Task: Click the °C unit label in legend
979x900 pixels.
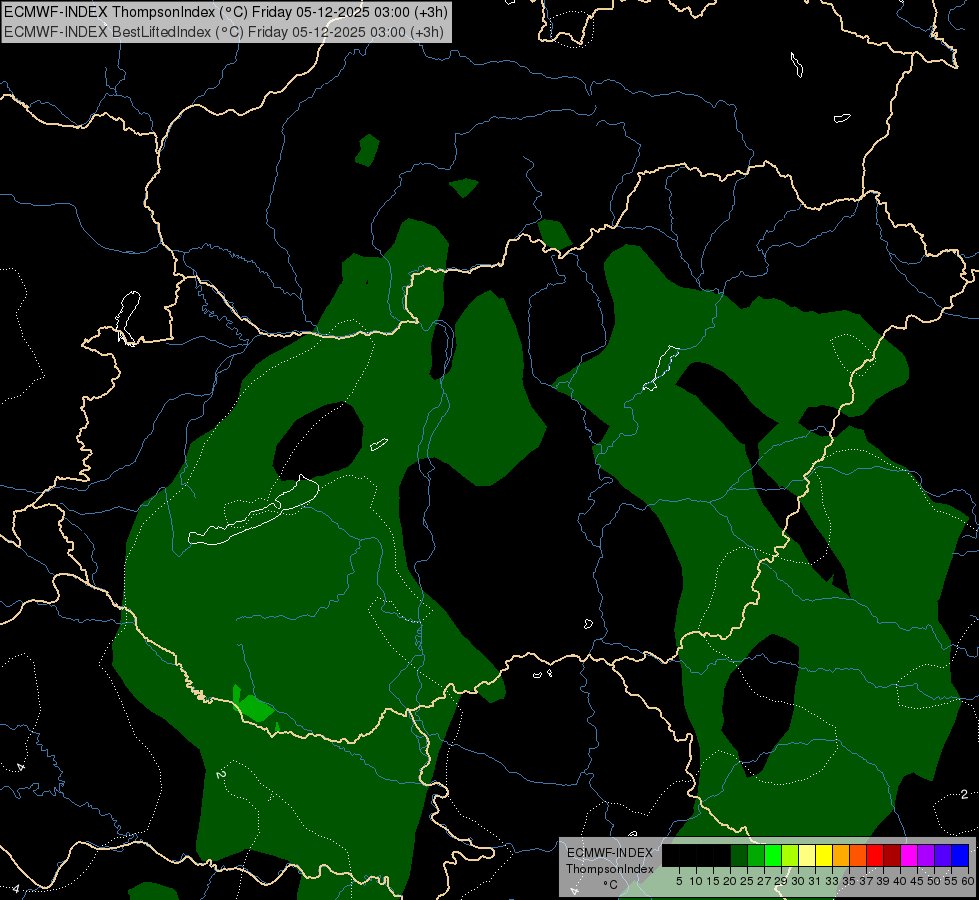Action: tap(611, 884)
